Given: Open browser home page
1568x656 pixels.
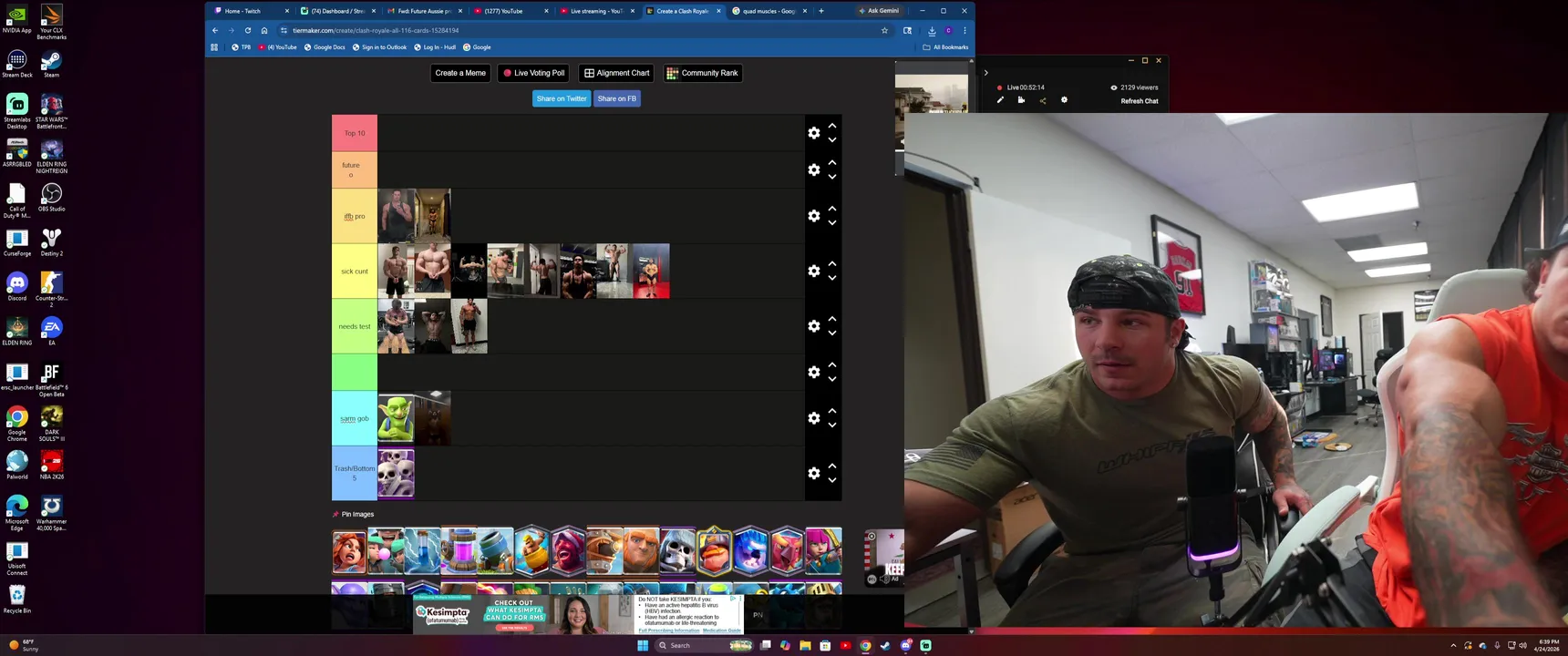Looking at the screenshot, I should [x=264, y=30].
